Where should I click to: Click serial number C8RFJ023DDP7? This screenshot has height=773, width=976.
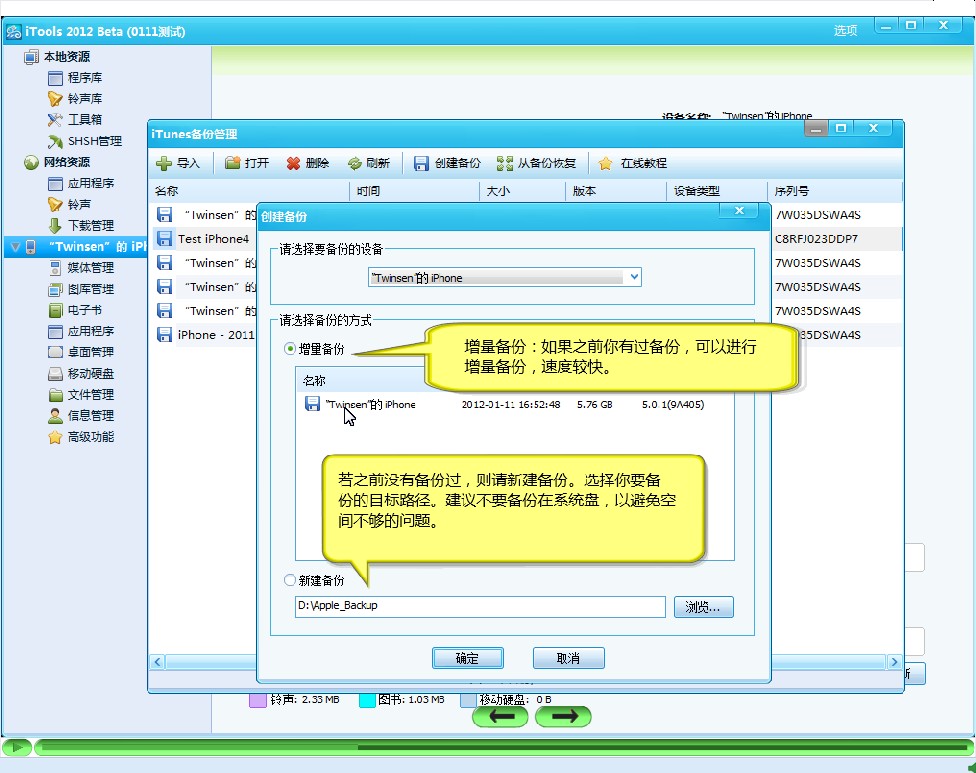point(816,239)
